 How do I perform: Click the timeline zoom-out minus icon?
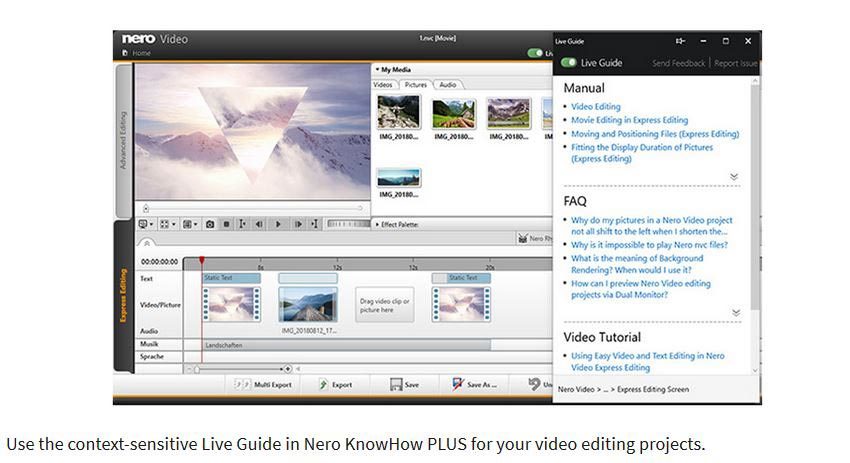coord(189,369)
